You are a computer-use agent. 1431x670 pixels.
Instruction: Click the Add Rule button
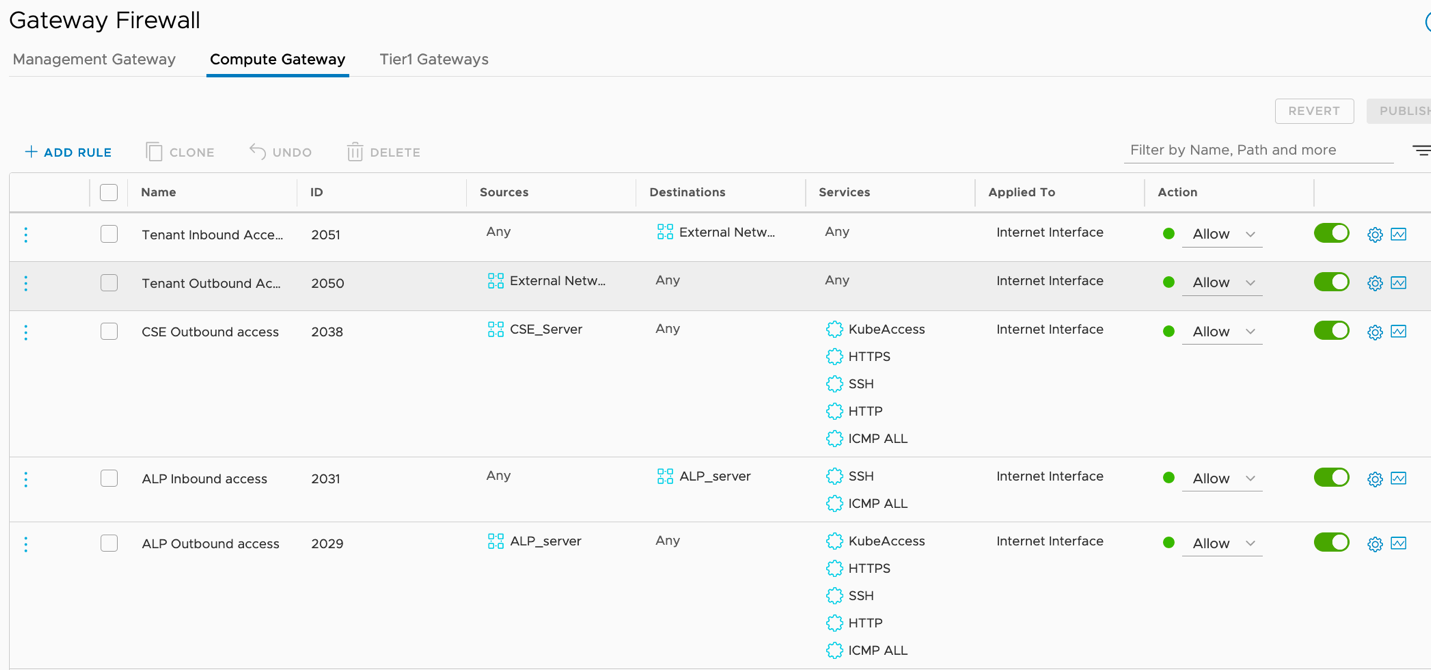[68, 152]
